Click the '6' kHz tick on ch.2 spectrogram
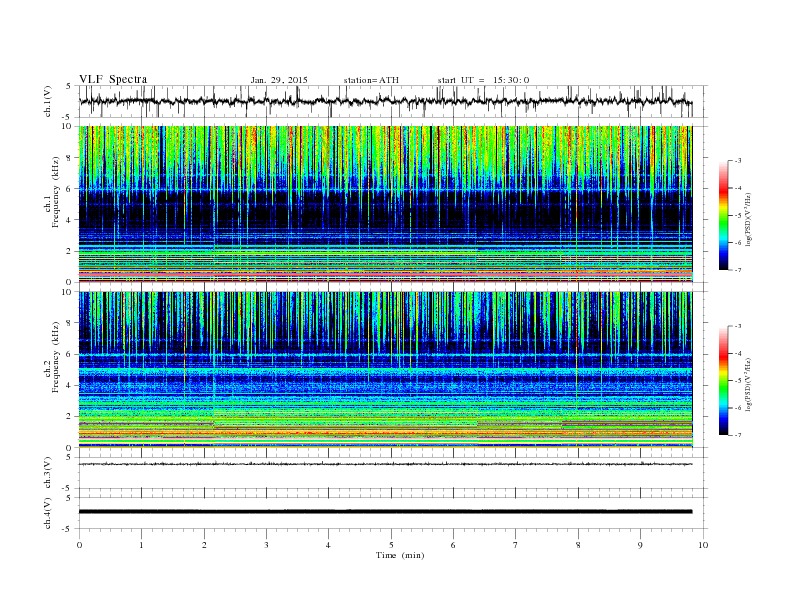 pos(69,354)
